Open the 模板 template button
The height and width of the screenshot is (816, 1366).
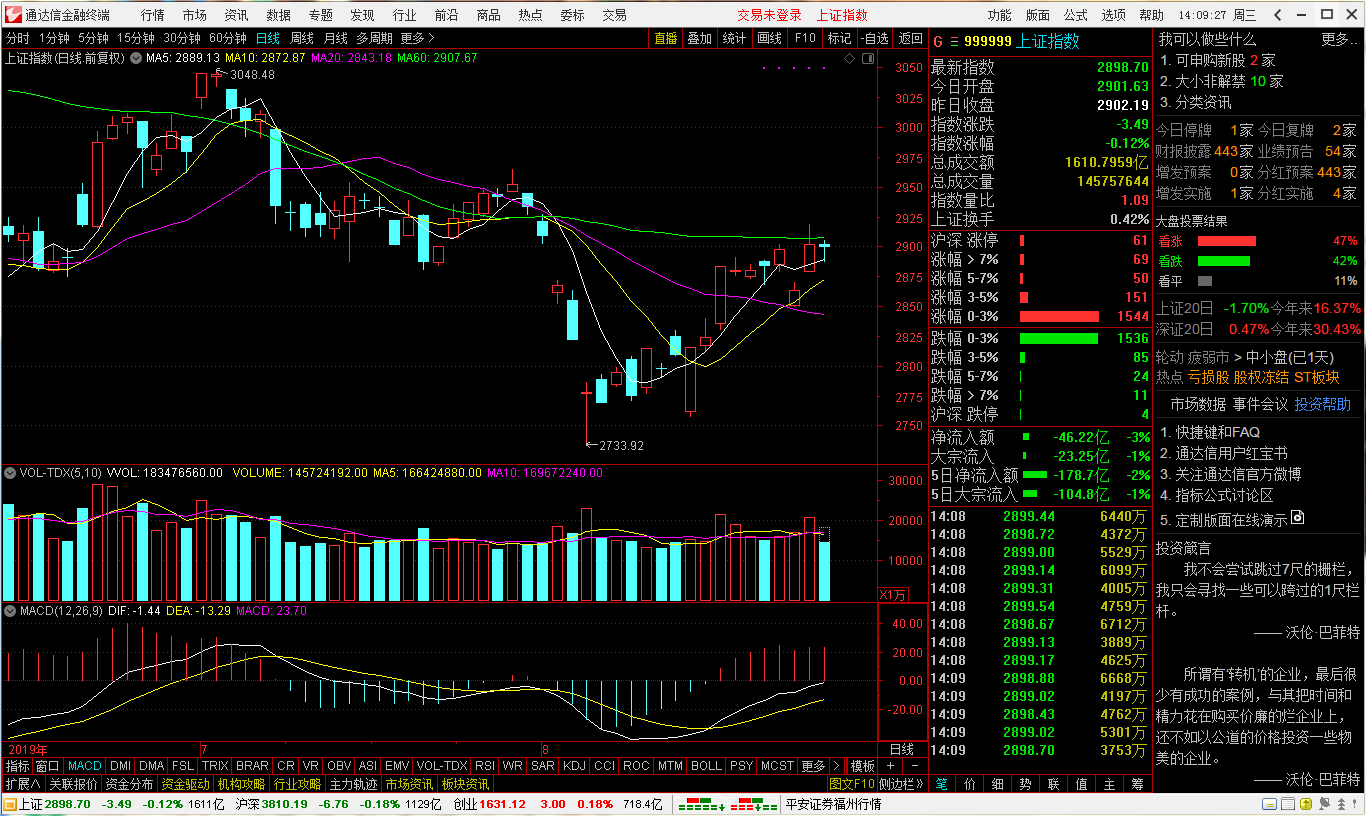pos(862,766)
